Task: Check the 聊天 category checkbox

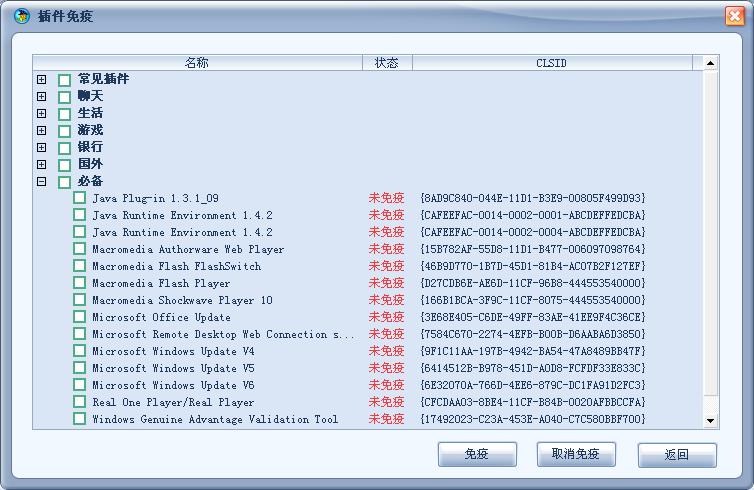Action: click(x=64, y=97)
